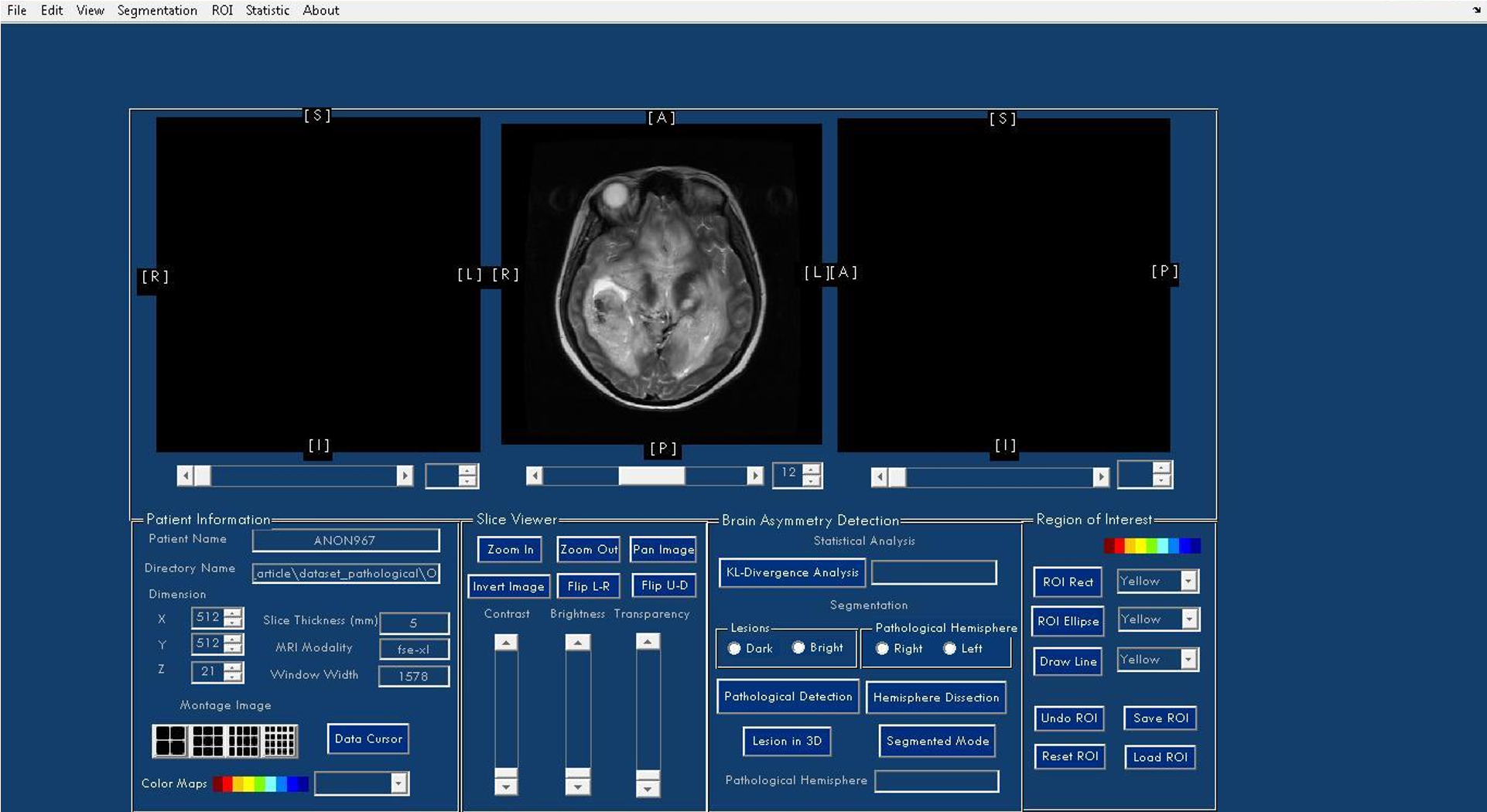Click left arrow of axial slice scrollbar
The image size is (1487, 812).
tap(534, 476)
